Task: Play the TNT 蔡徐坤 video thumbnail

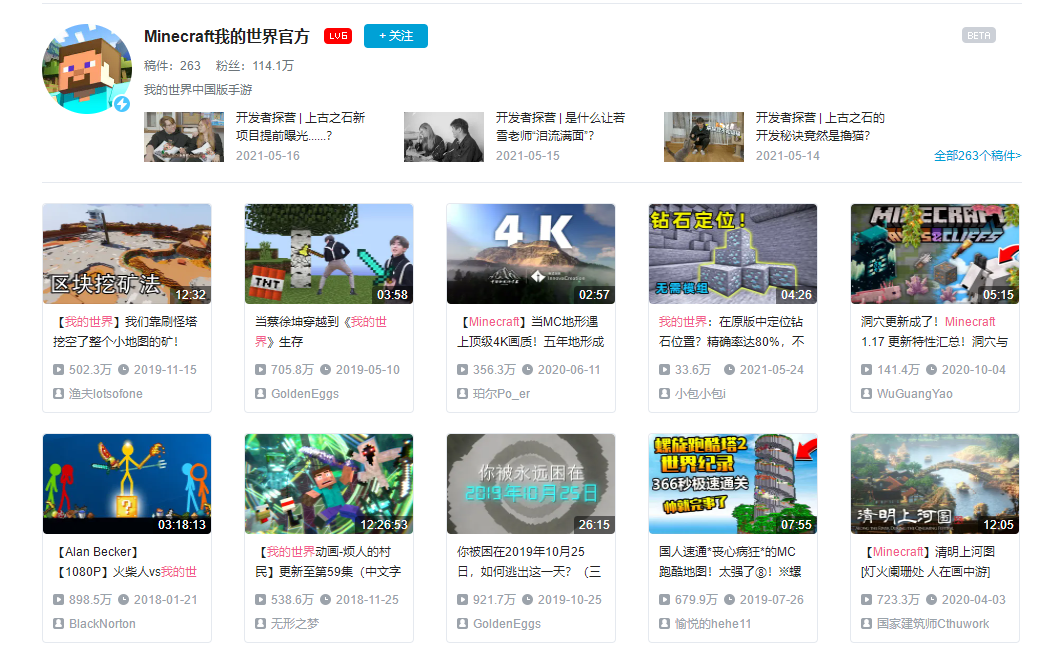Action: (329, 254)
